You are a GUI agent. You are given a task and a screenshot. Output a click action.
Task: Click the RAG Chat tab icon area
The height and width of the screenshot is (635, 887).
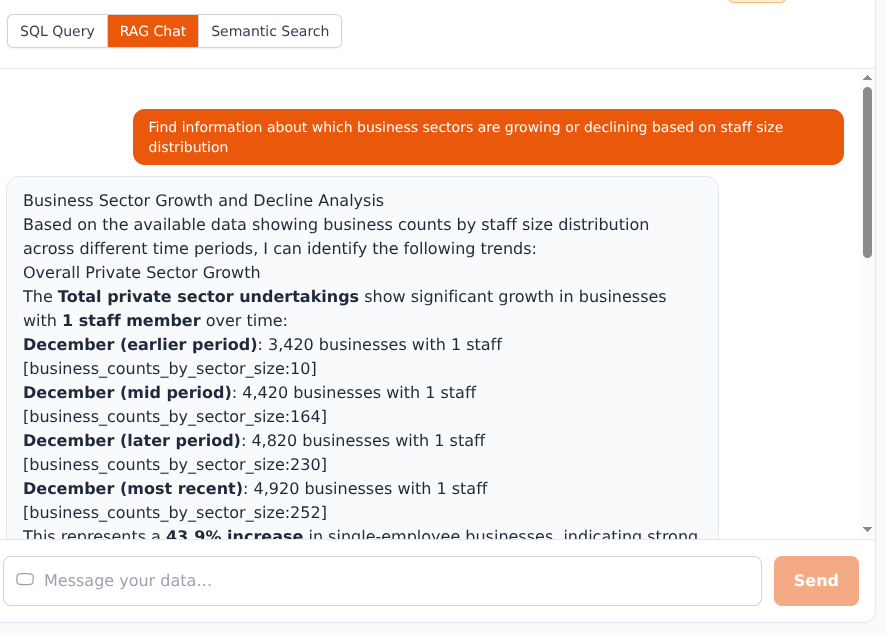[x=152, y=31]
